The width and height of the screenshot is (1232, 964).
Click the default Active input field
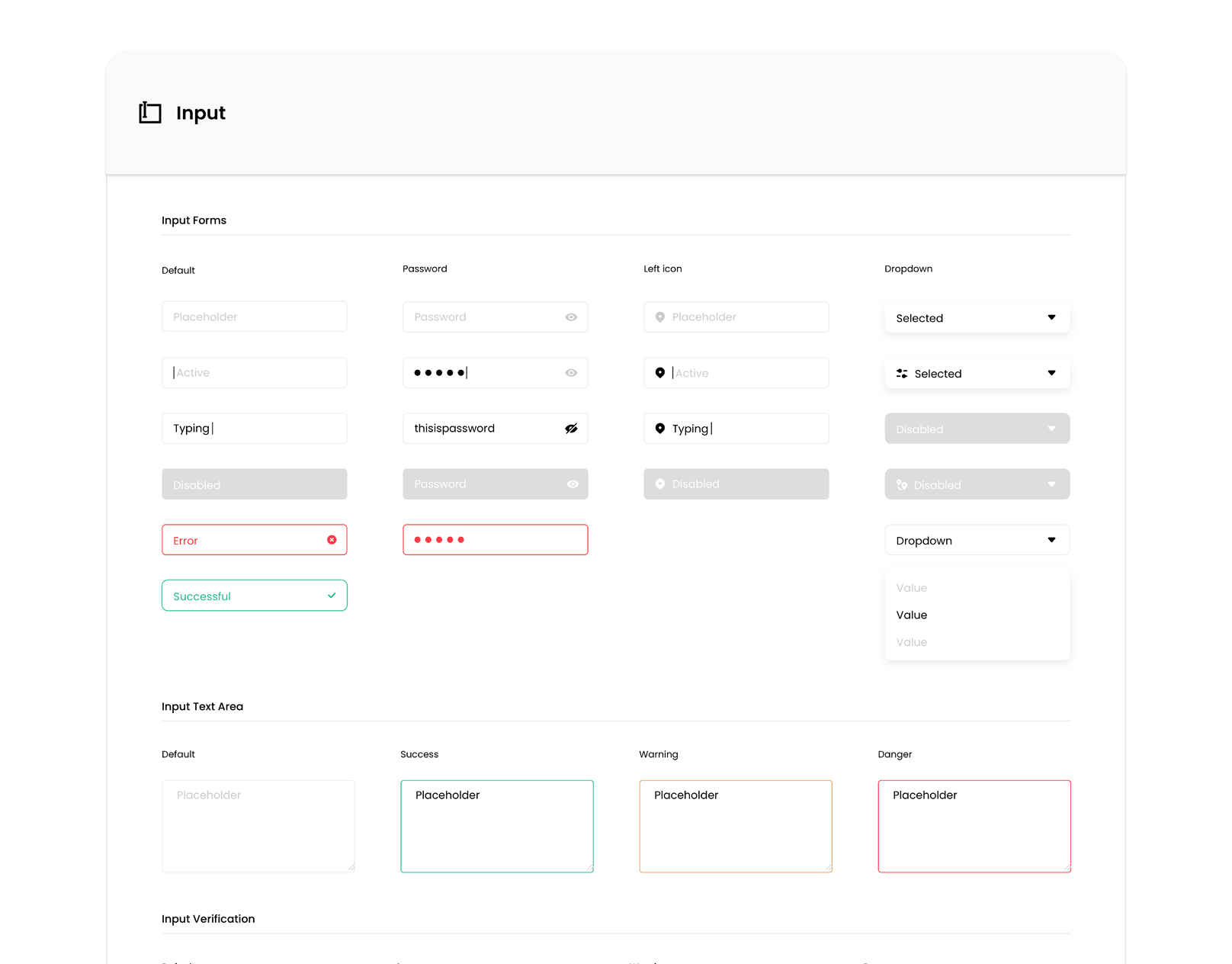(255, 373)
